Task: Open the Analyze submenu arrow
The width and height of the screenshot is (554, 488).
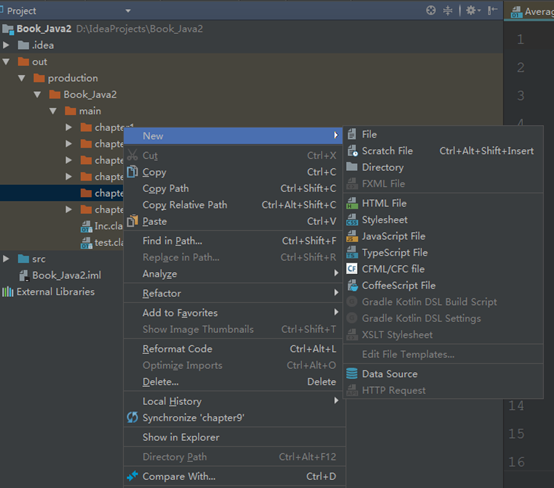Action: [336, 273]
